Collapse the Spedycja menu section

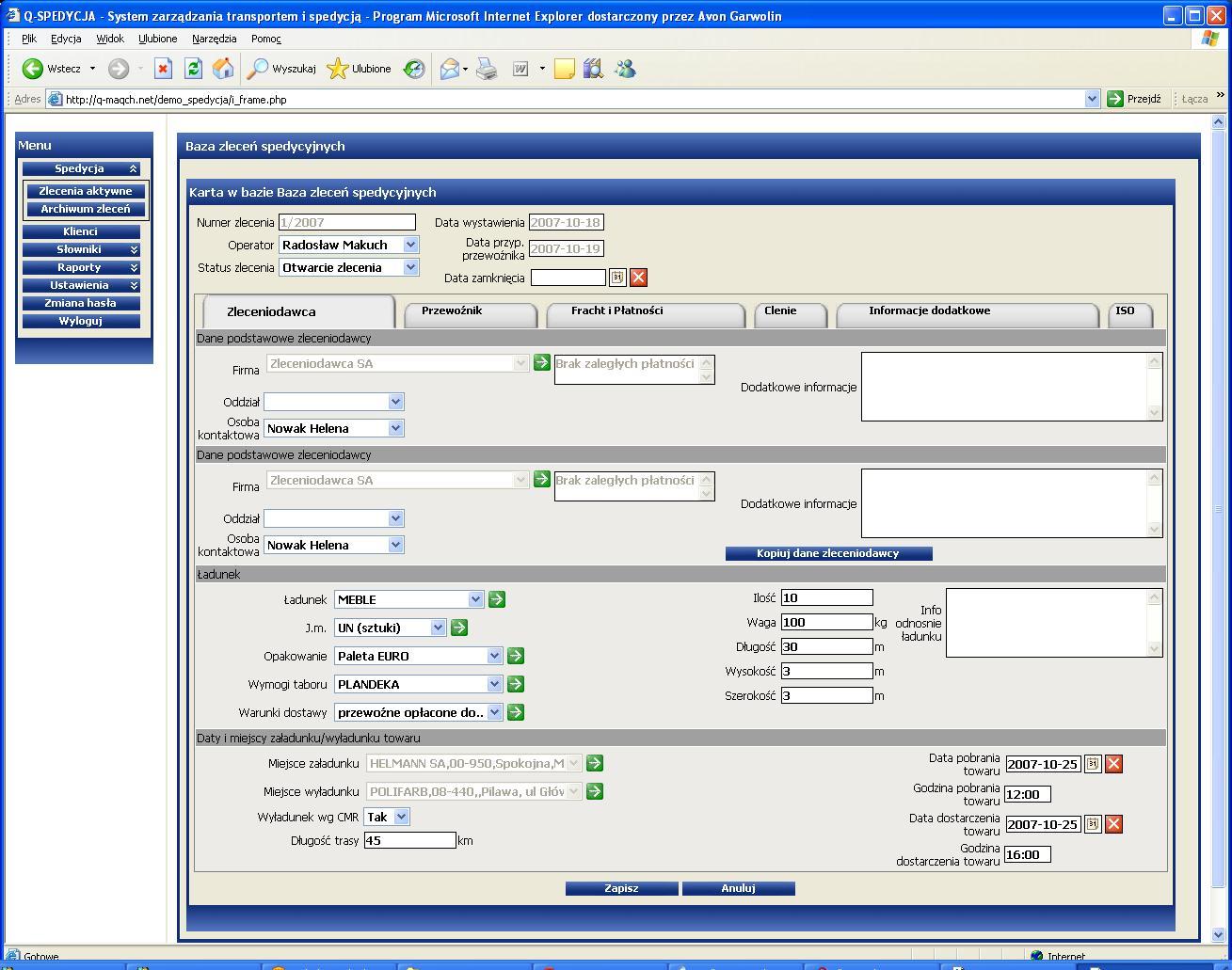80,168
